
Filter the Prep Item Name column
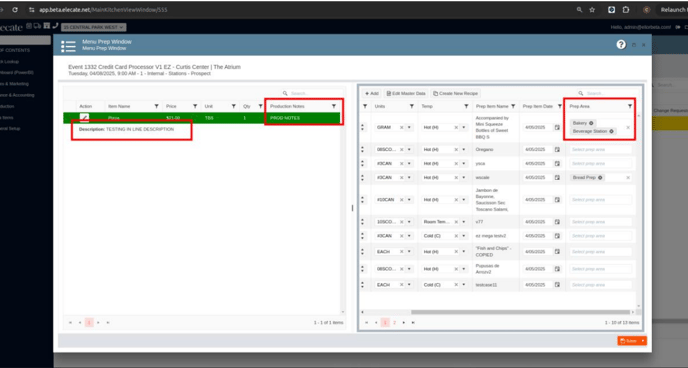coord(513,107)
